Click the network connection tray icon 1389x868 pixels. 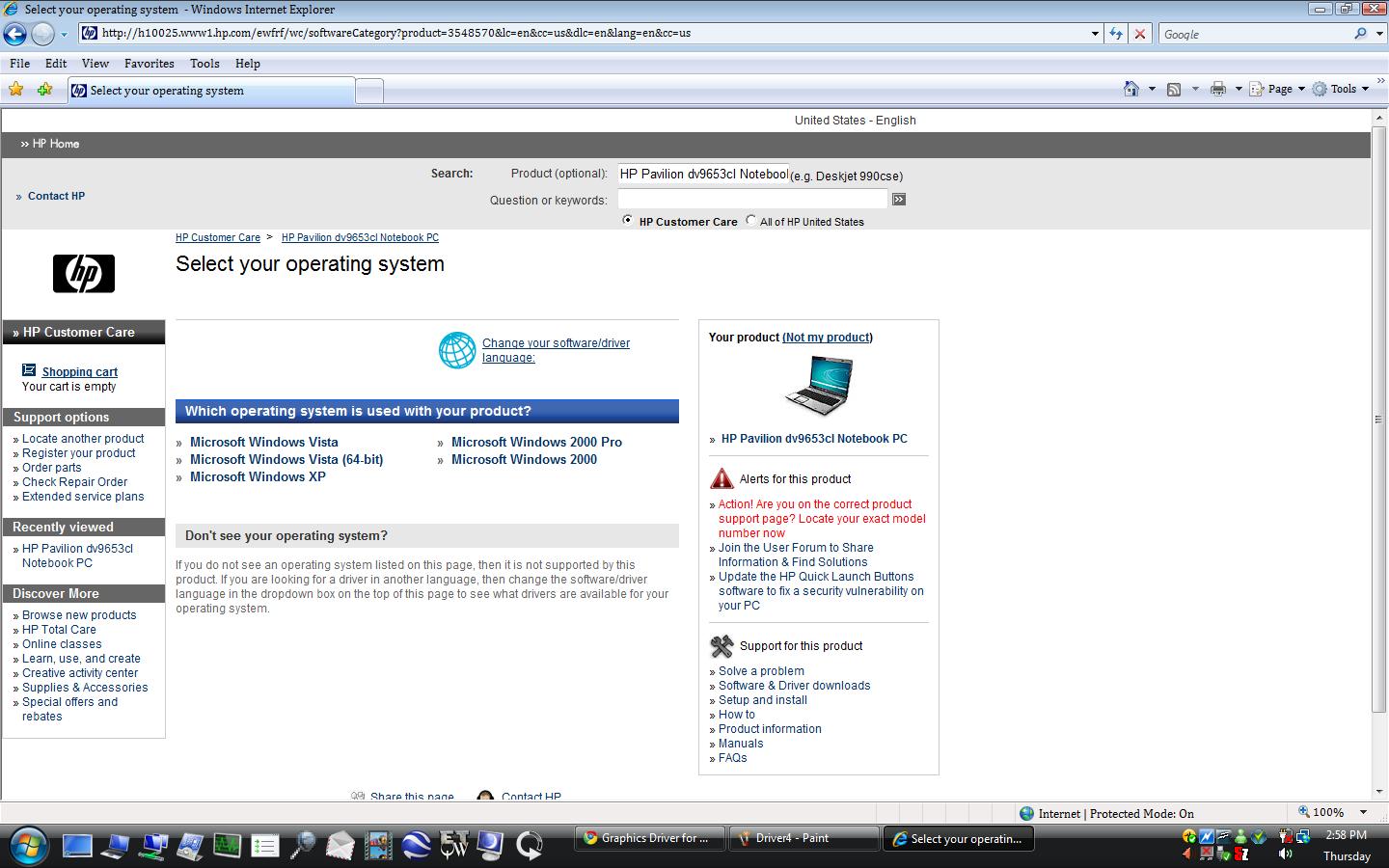click(1302, 836)
